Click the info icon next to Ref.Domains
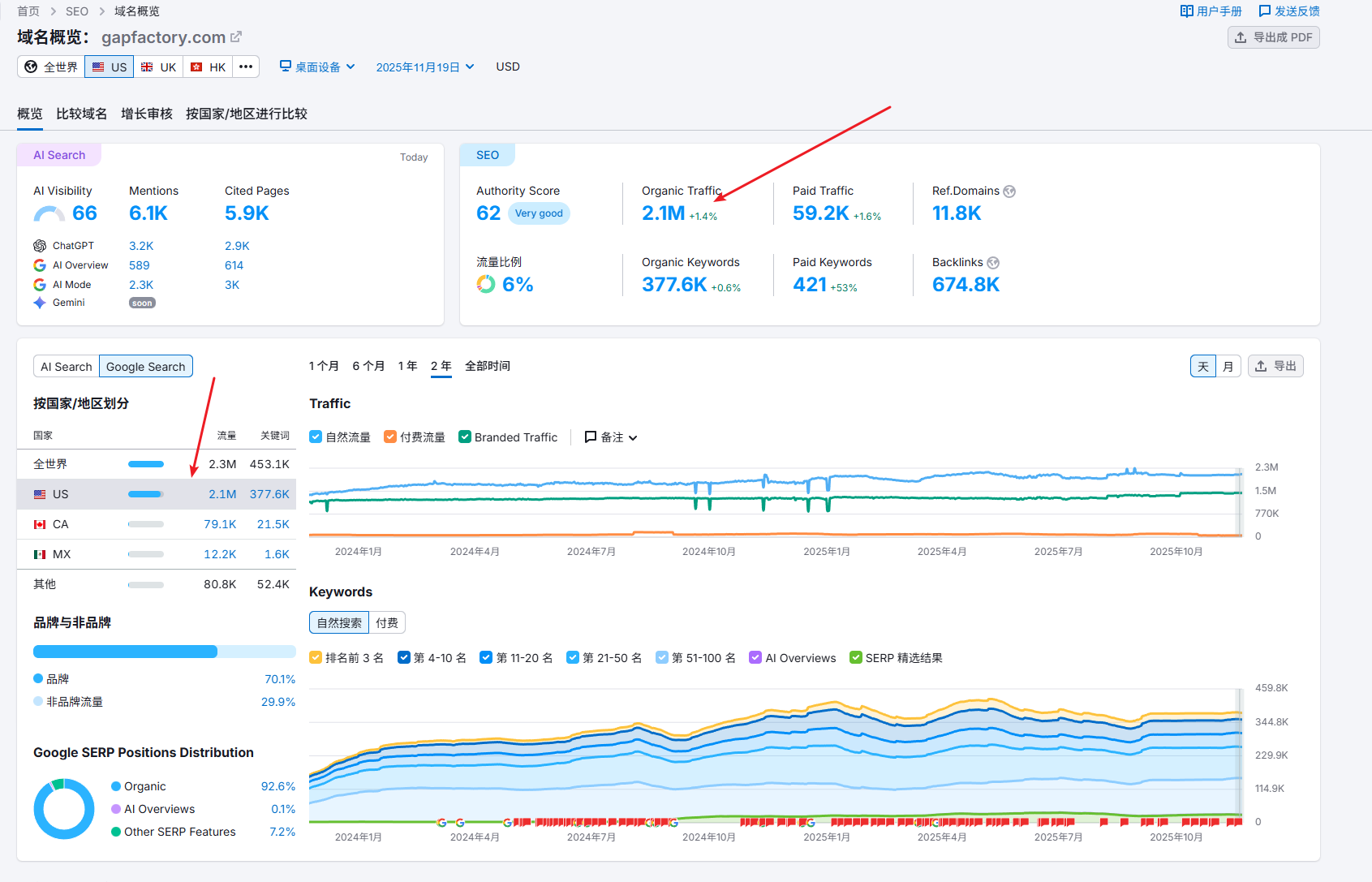Image resolution: width=1372 pixels, height=882 pixels. click(1009, 191)
